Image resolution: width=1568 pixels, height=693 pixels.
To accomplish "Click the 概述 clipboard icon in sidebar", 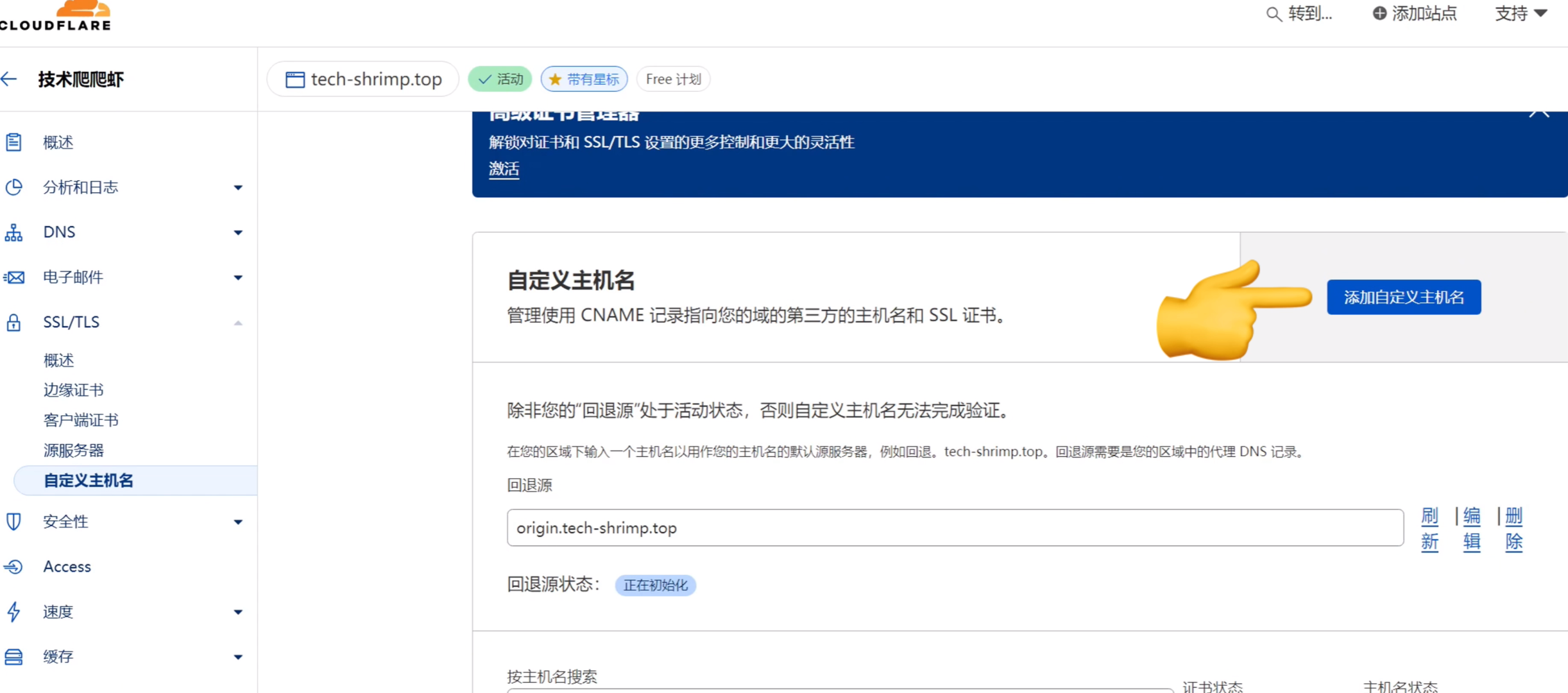I will coord(13,142).
